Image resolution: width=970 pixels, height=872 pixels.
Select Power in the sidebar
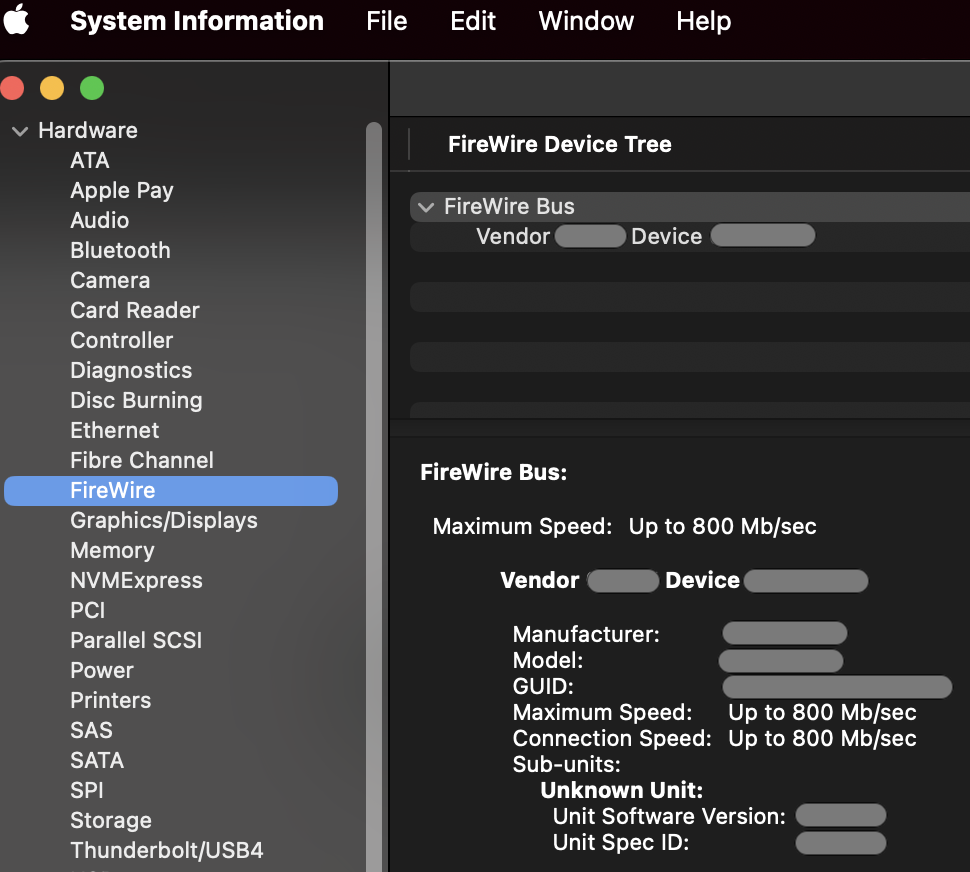(101, 670)
